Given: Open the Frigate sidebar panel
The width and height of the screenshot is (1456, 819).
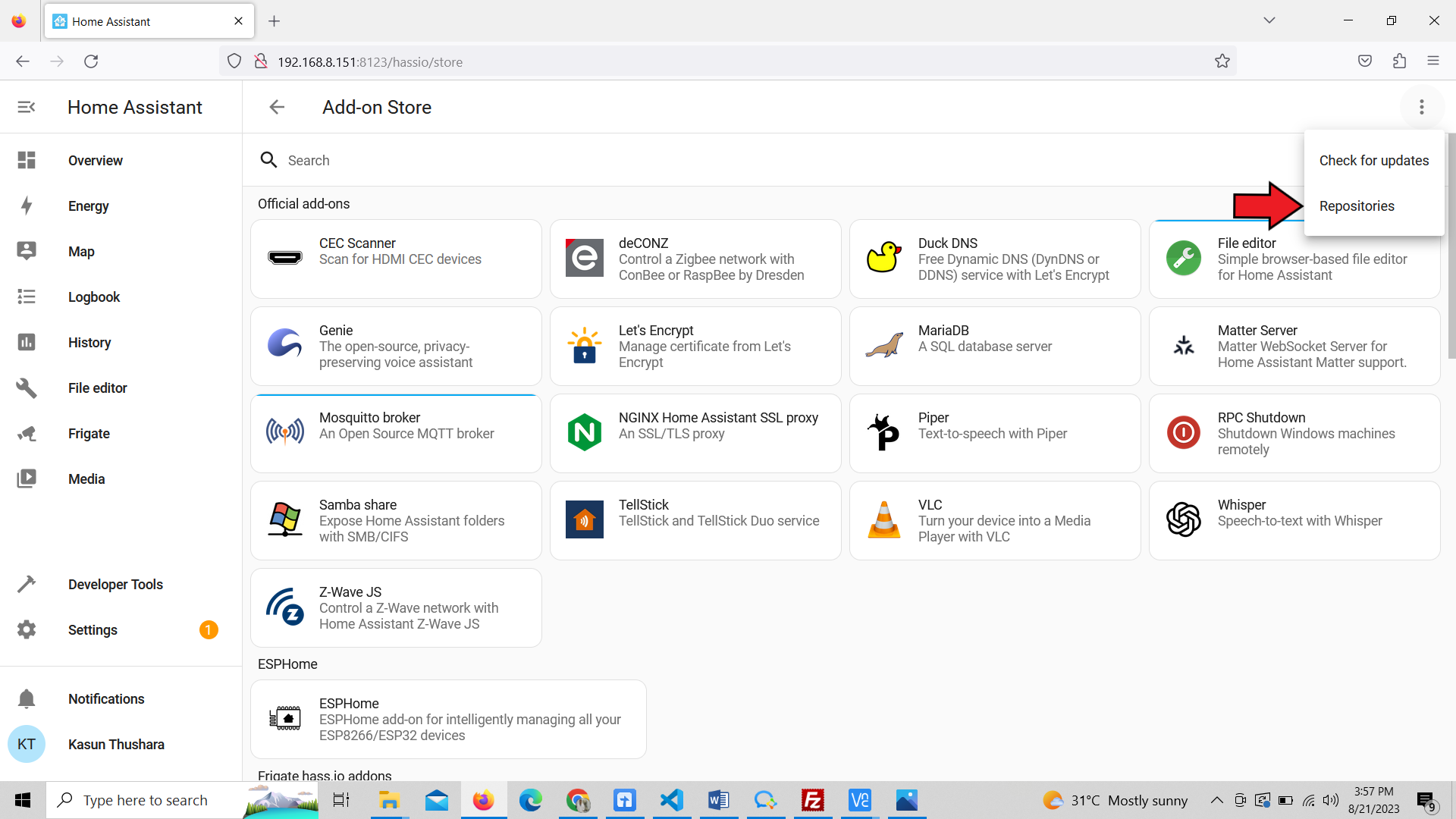Looking at the screenshot, I should click(121, 433).
